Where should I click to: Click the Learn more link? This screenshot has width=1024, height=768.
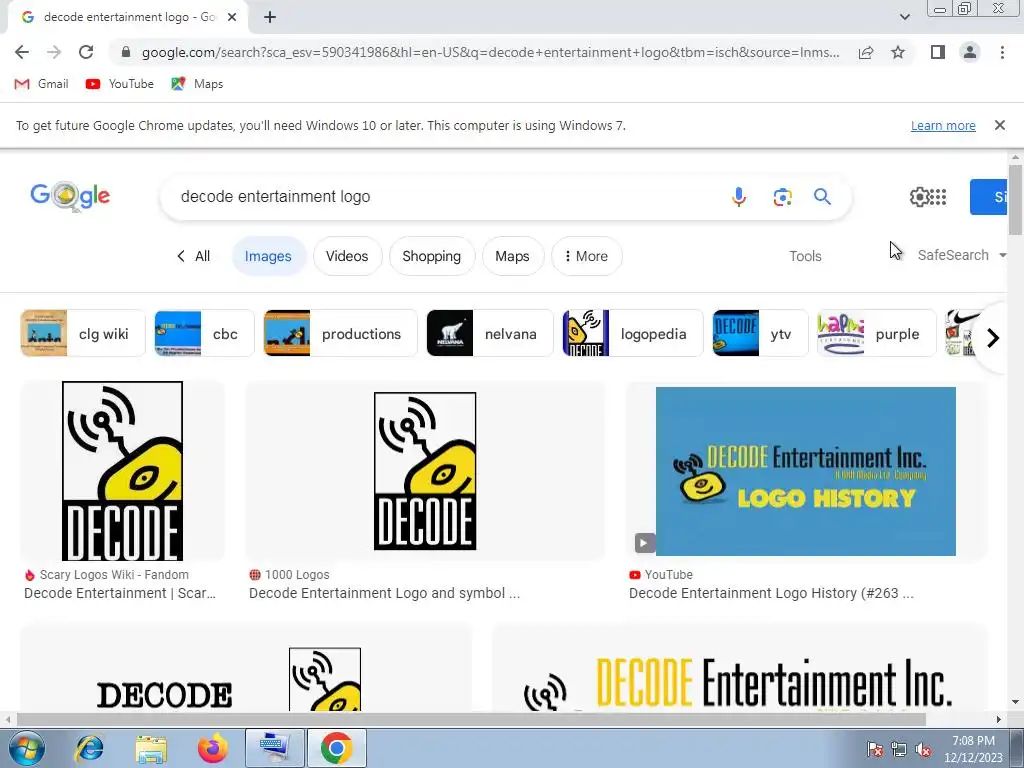click(943, 125)
